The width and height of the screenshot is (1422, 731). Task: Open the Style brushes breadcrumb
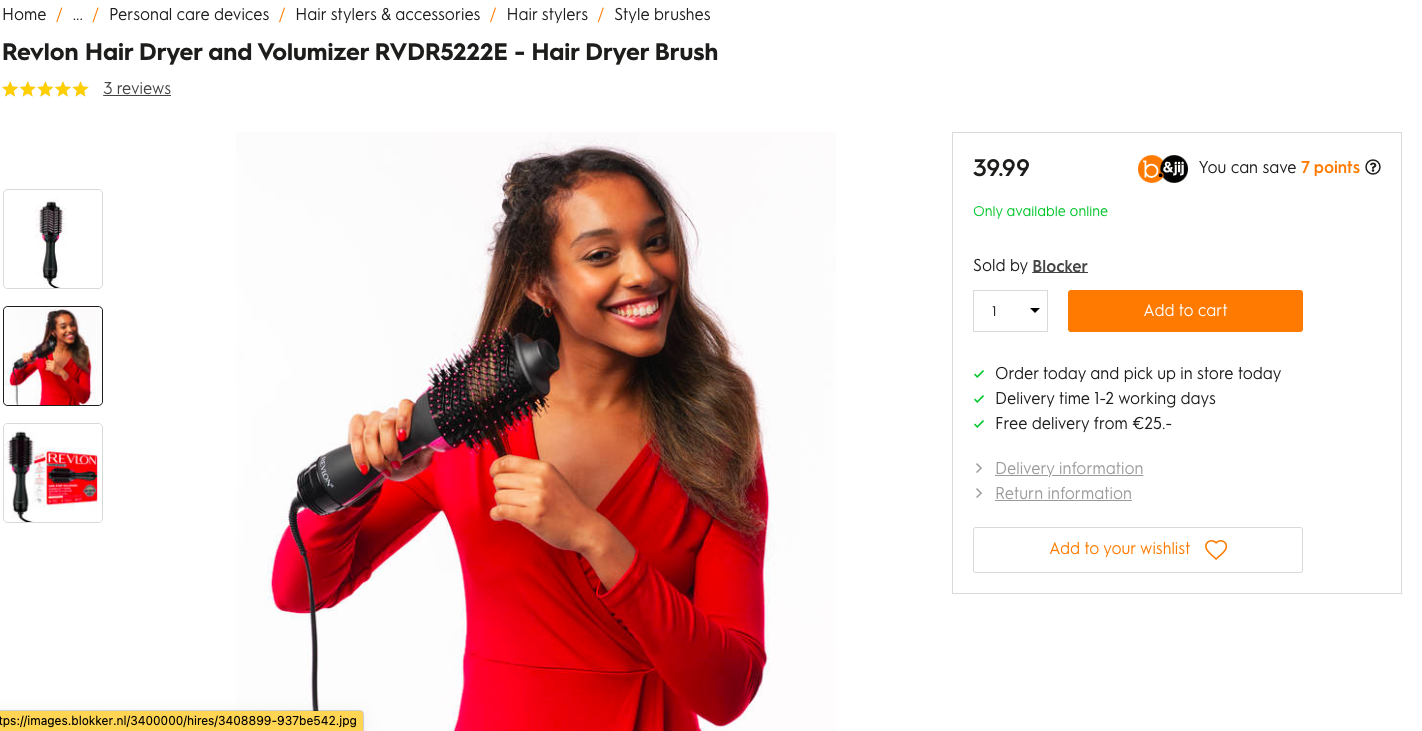[662, 15]
